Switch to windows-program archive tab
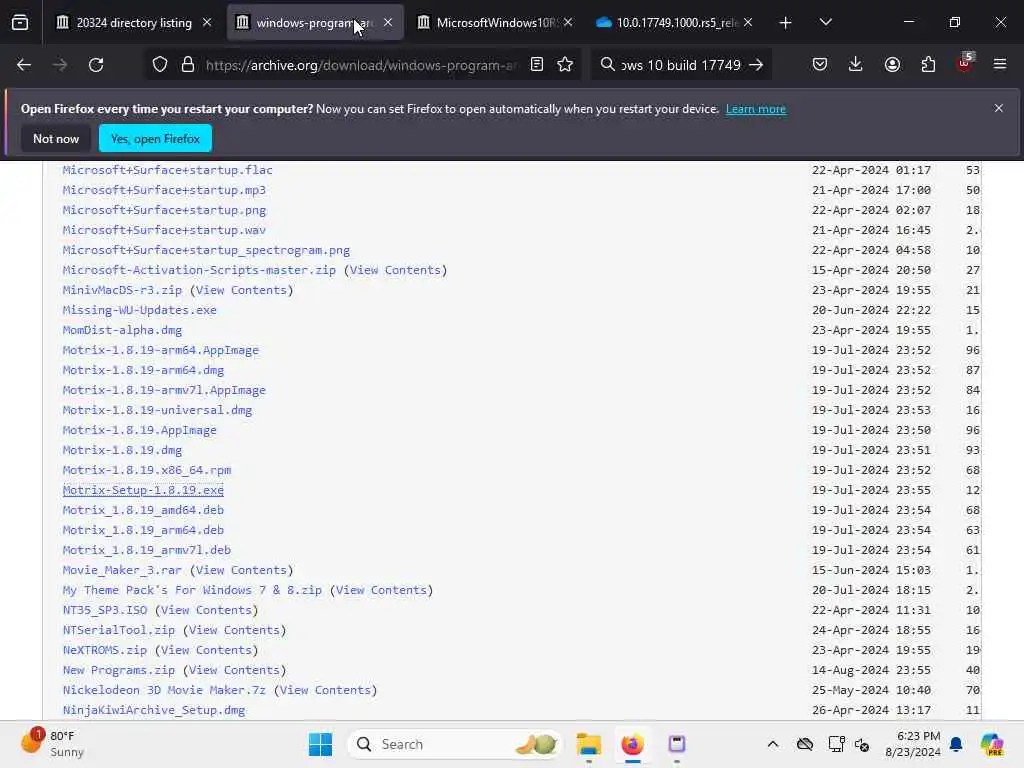 pyautogui.click(x=315, y=22)
